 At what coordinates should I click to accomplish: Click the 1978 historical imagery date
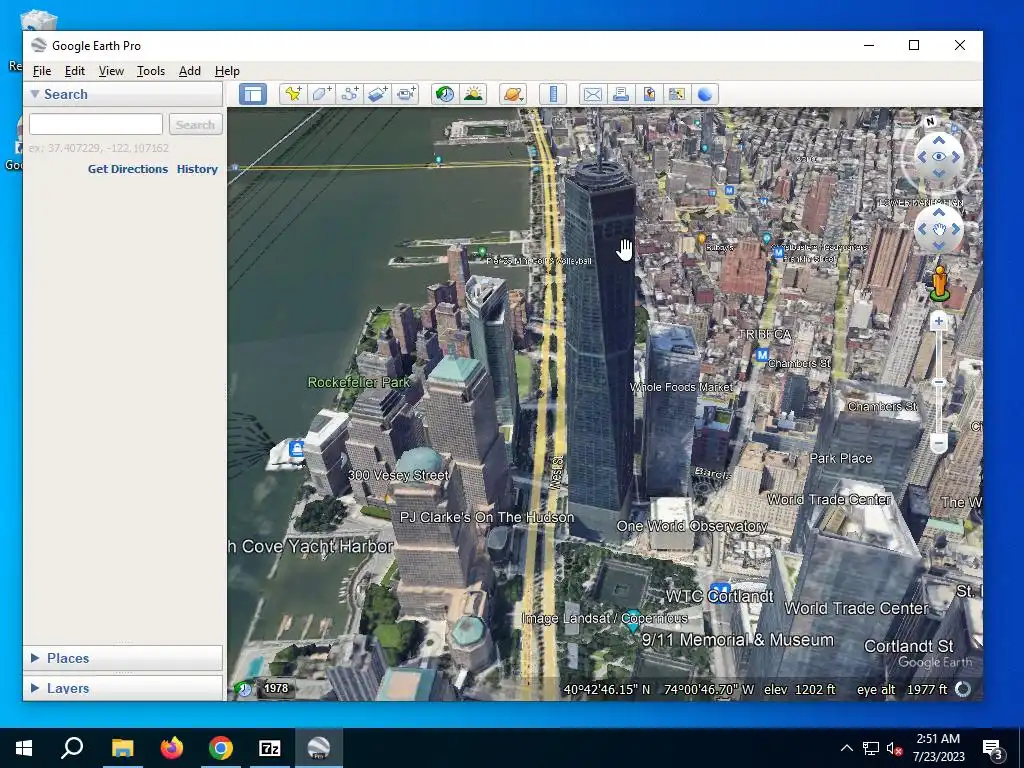(x=276, y=688)
